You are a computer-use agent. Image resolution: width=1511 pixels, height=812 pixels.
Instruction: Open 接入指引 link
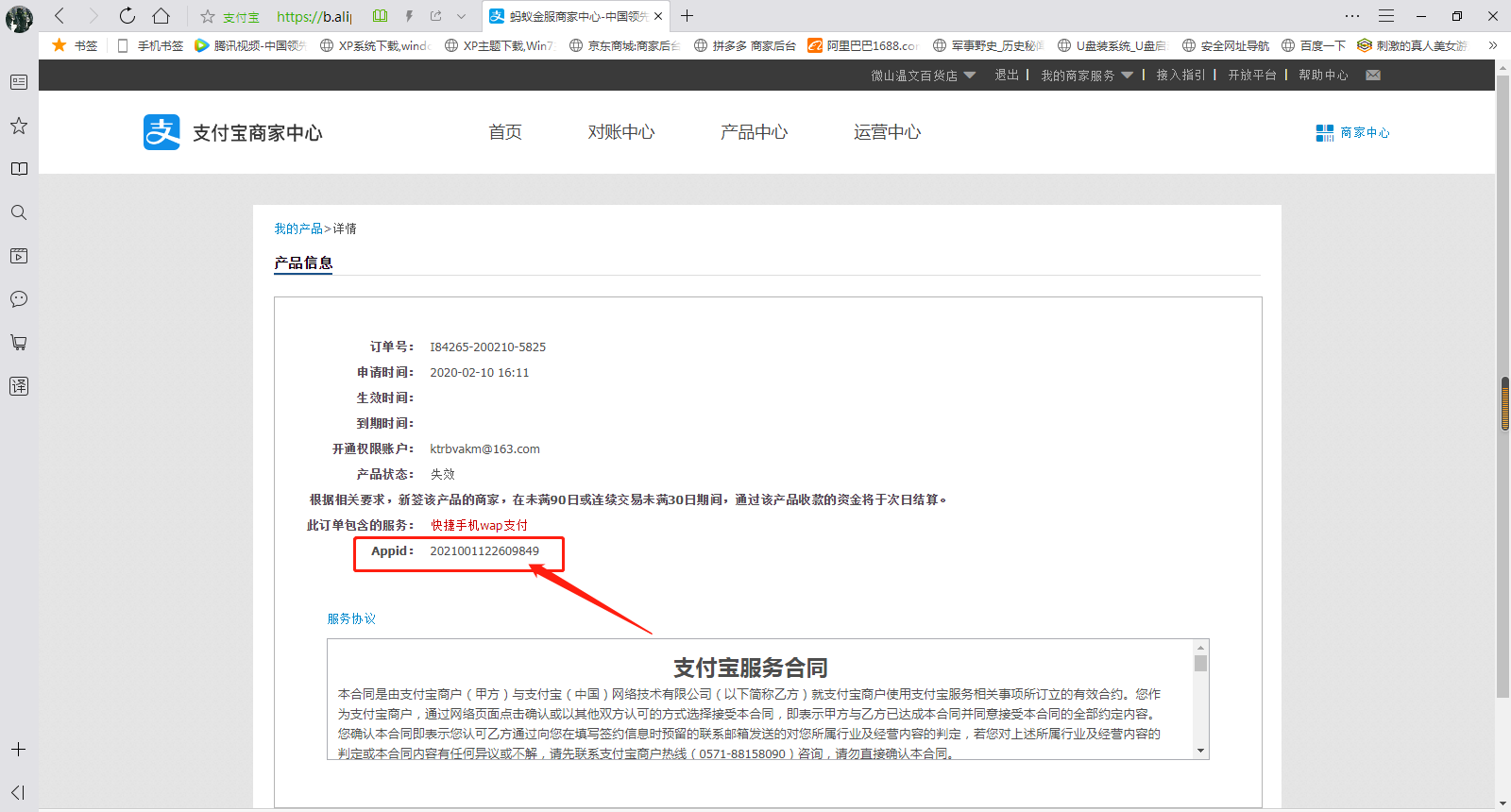(1180, 75)
